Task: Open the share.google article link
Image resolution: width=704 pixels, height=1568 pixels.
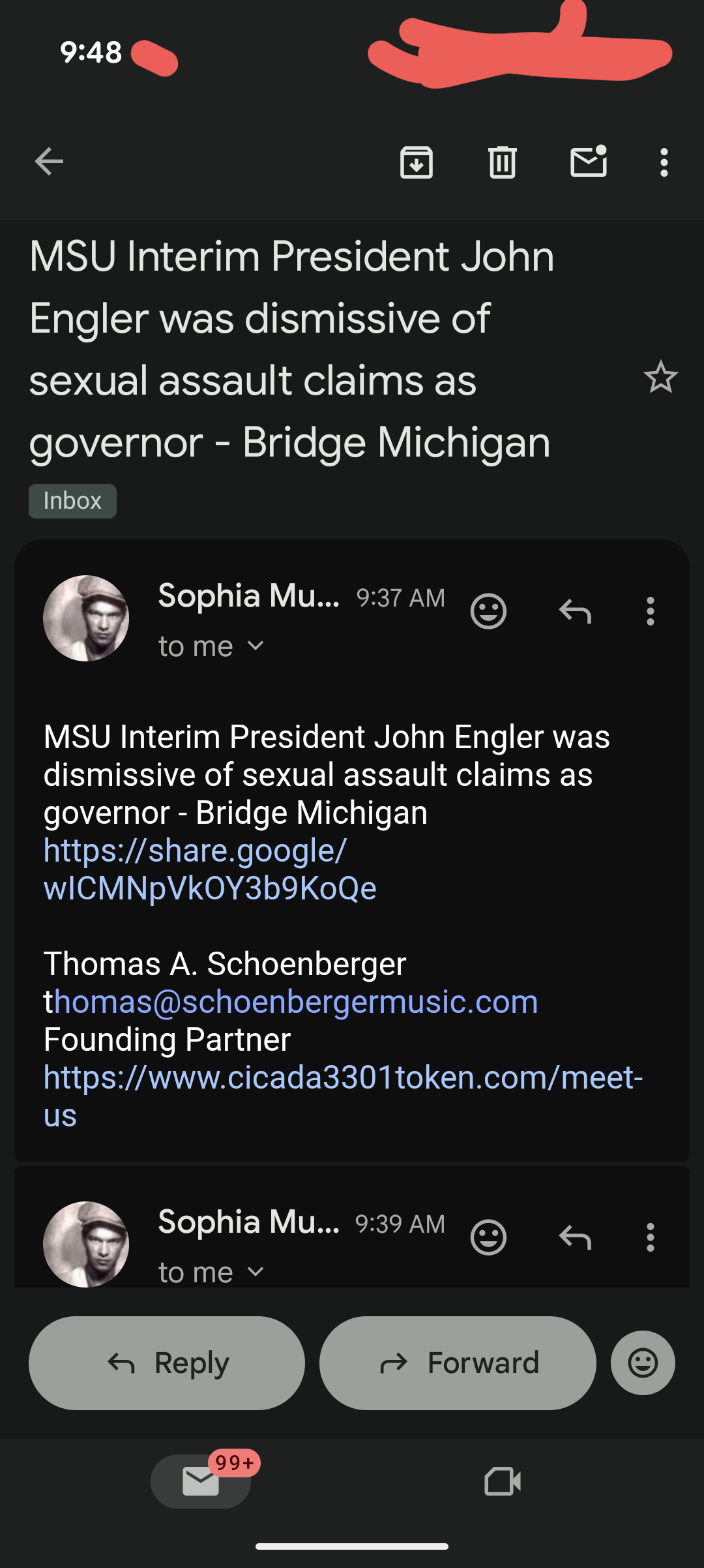Action: pyautogui.click(x=209, y=869)
